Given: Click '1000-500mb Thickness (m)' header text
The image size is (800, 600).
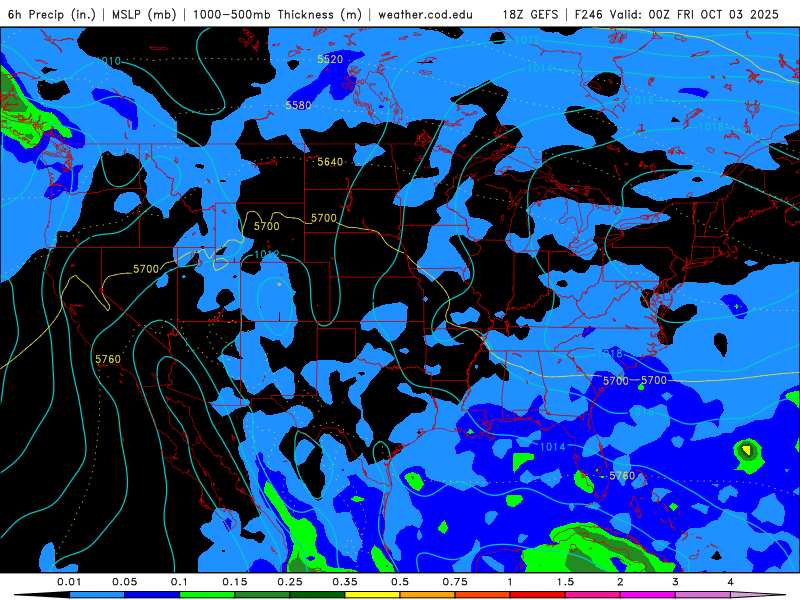Looking at the screenshot, I should pyautogui.click(x=277, y=14).
